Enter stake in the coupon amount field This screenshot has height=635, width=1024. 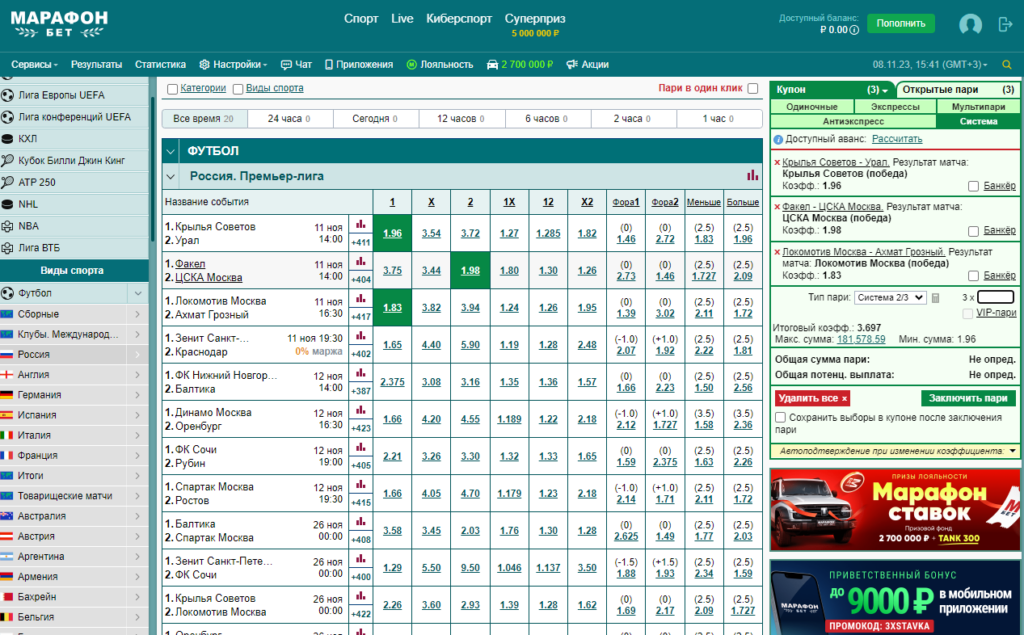click(x=995, y=297)
